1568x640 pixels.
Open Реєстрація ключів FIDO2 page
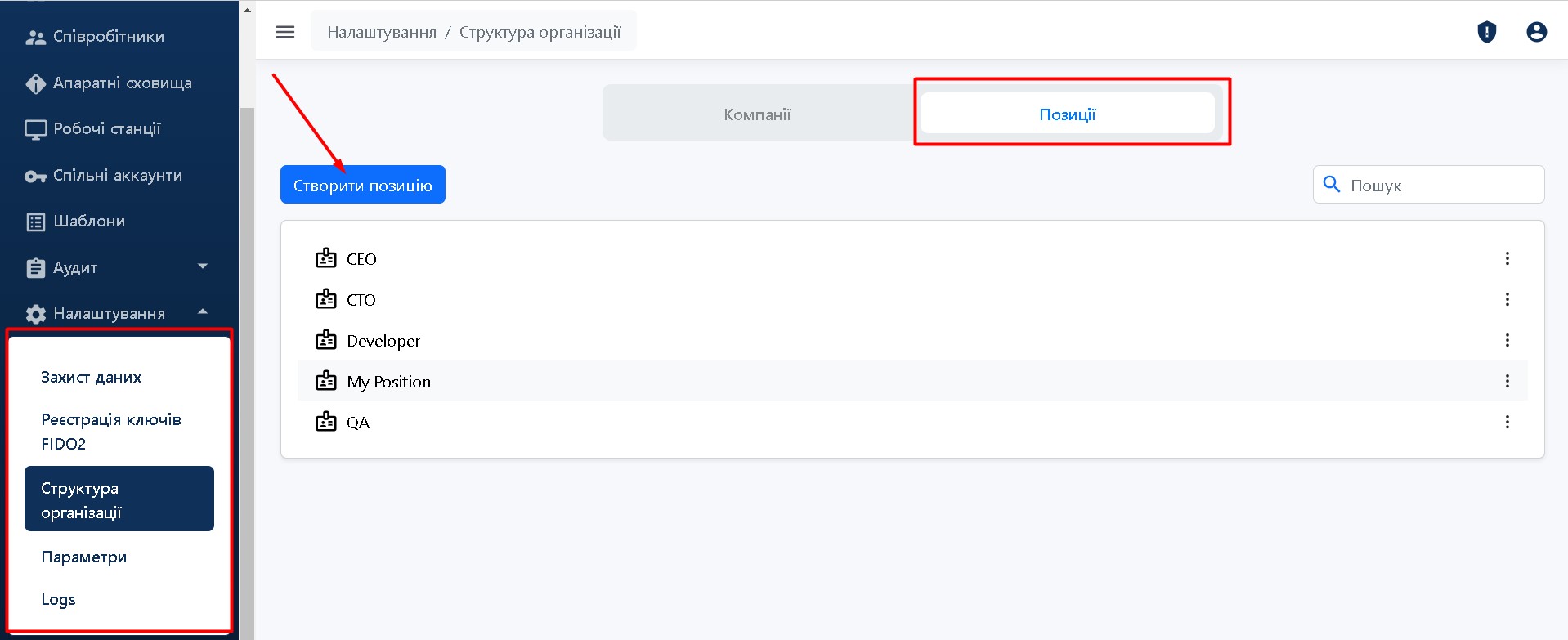pyautogui.click(x=111, y=432)
